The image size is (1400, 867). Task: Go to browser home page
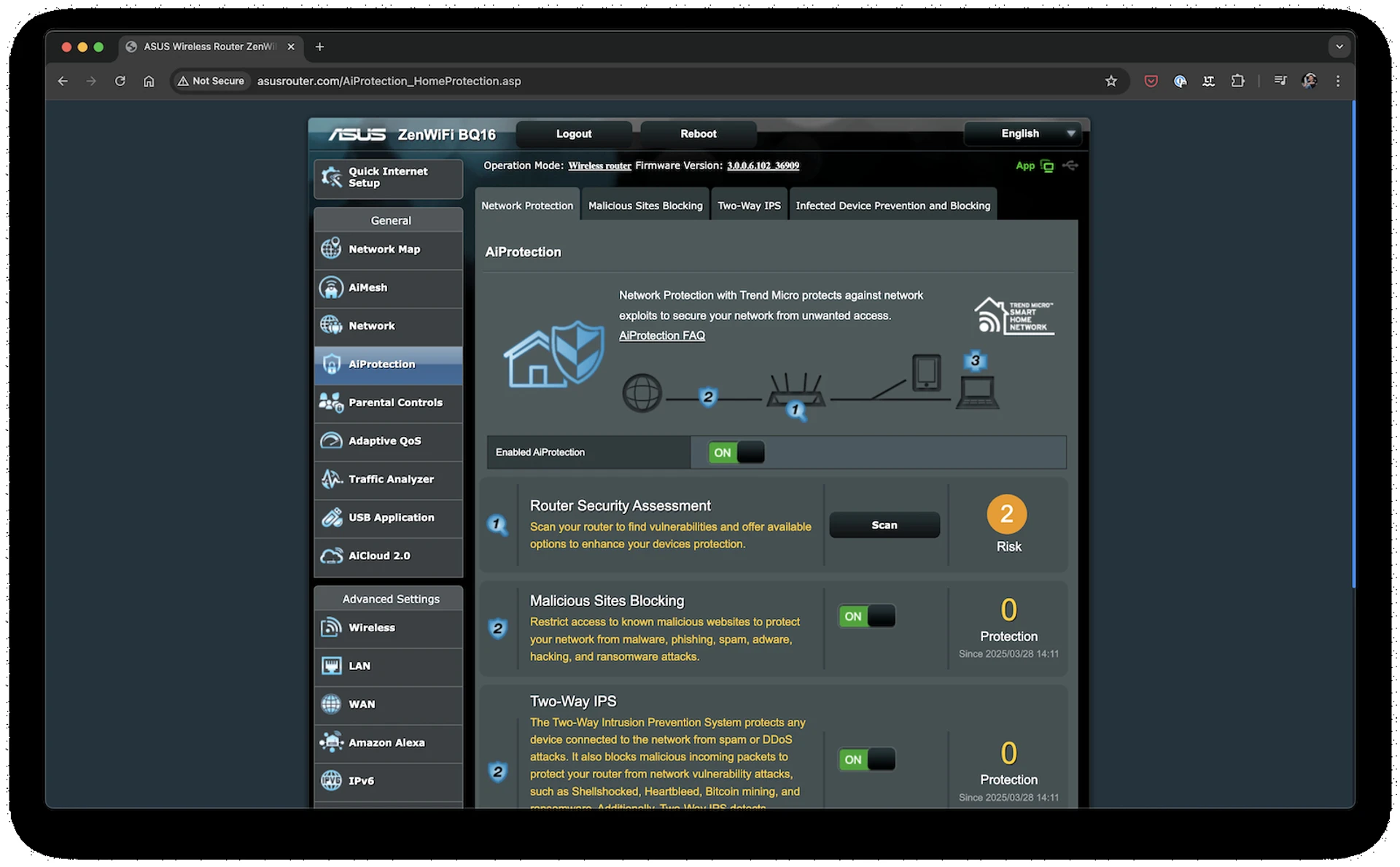point(149,81)
